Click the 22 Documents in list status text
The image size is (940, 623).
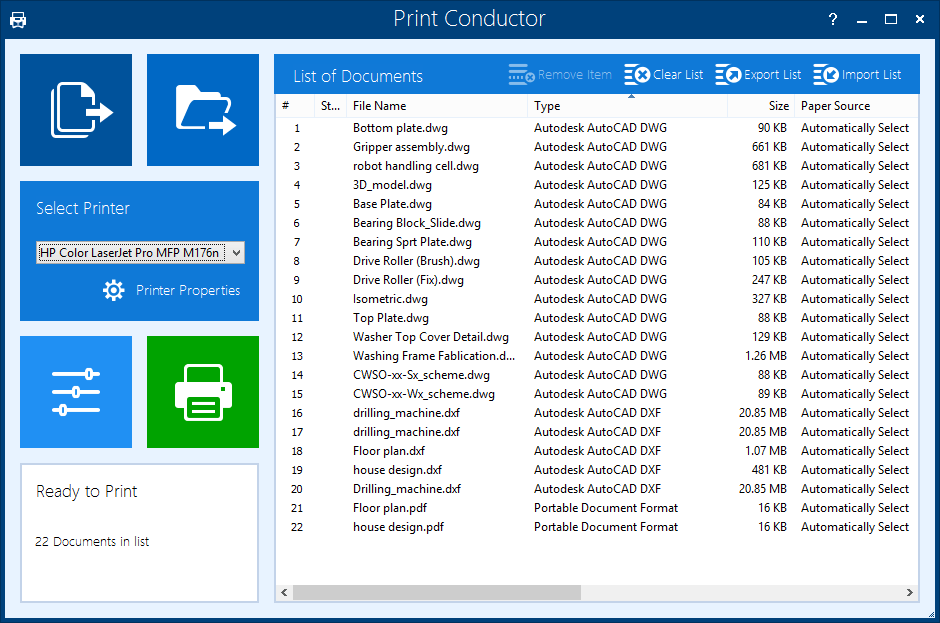[x=92, y=541]
